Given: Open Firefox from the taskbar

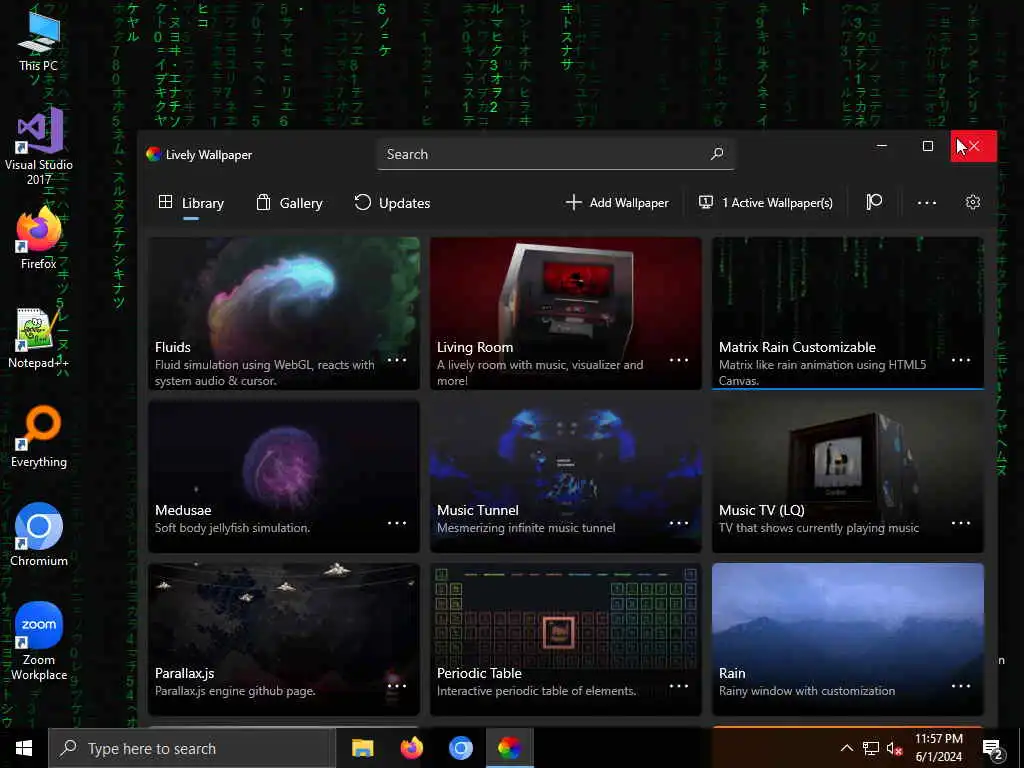Looking at the screenshot, I should (x=411, y=748).
